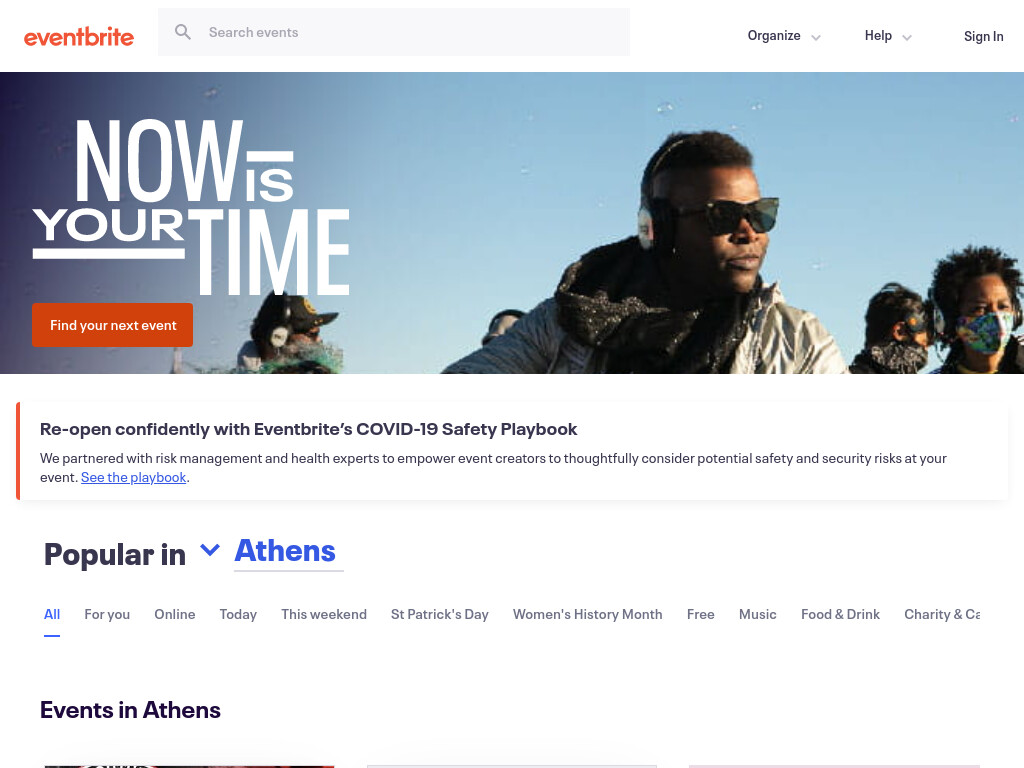
Task: Open the Women's History Month tab
Action: pos(588,615)
